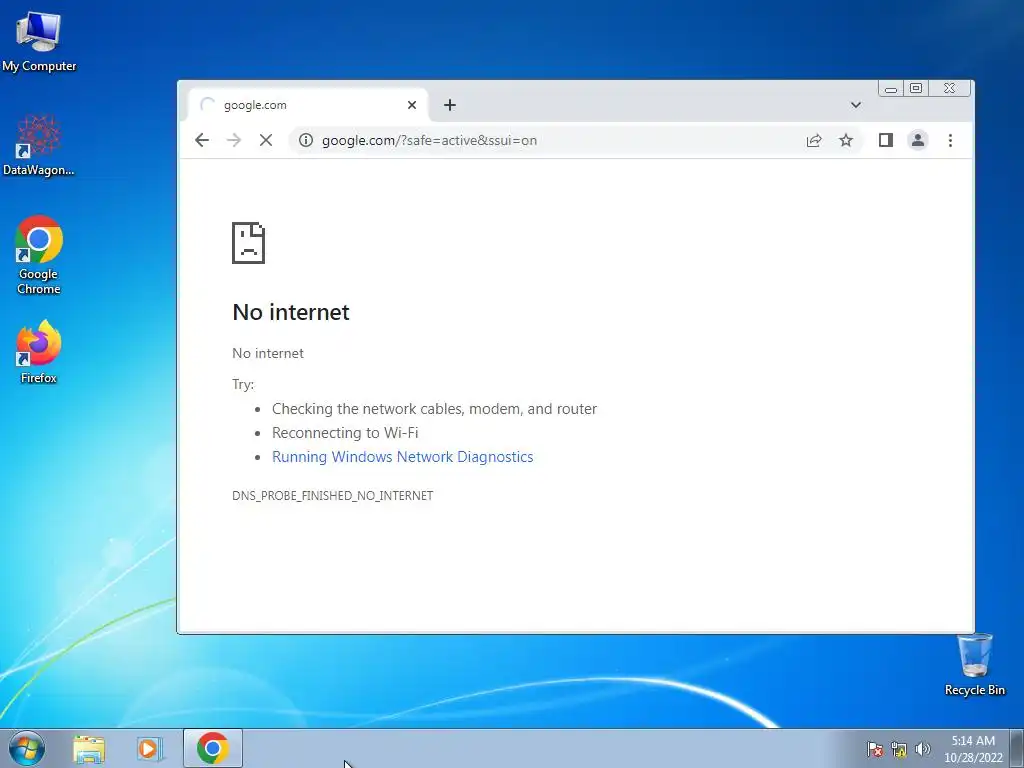The height and width of the screenshot is (768, 1024).
Task: Stop loading the page with the X button
Action: coord(266,140)
